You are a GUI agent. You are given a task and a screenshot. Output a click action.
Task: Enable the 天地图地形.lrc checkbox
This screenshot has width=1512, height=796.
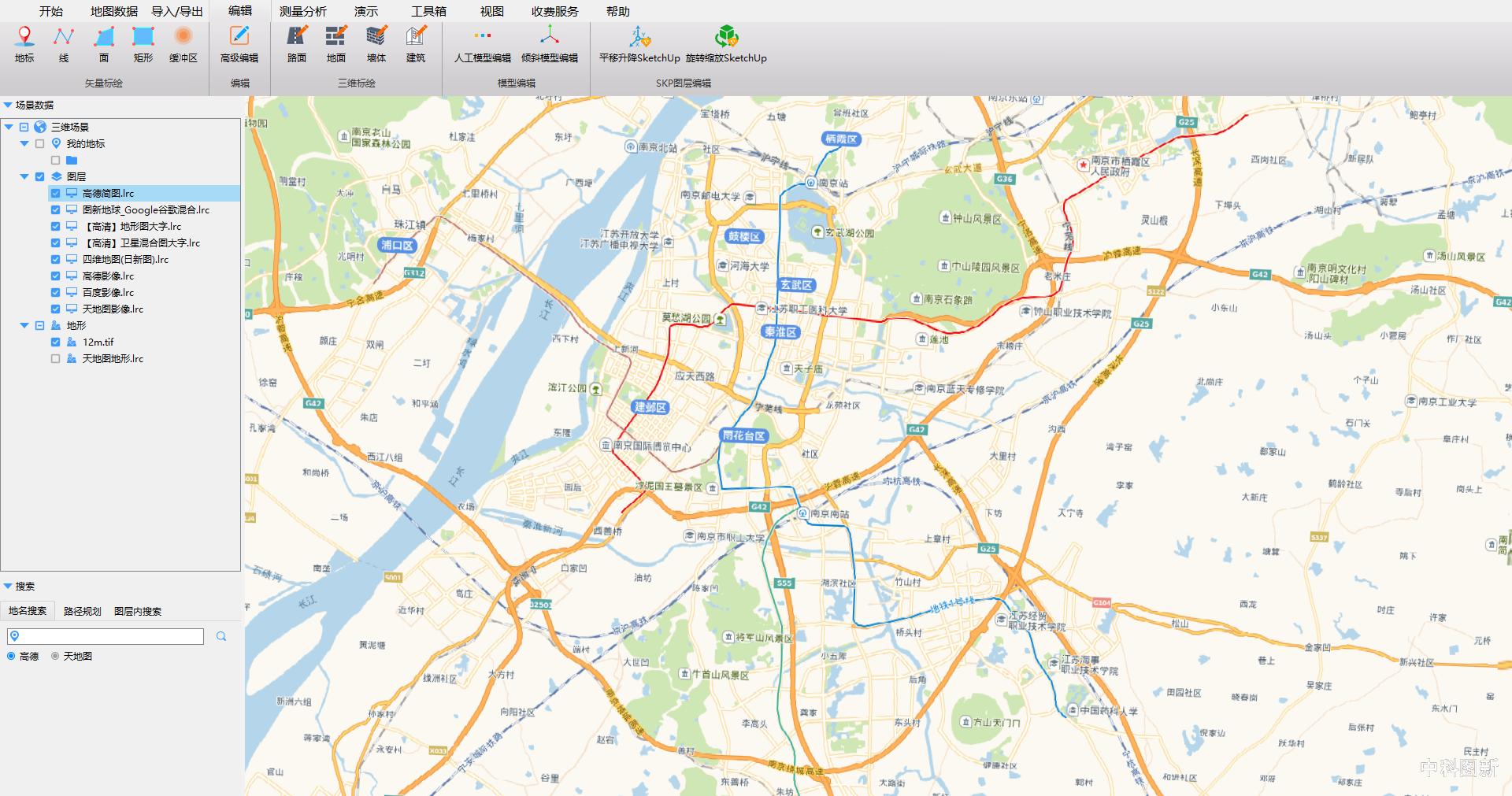(x=55, y=358)
